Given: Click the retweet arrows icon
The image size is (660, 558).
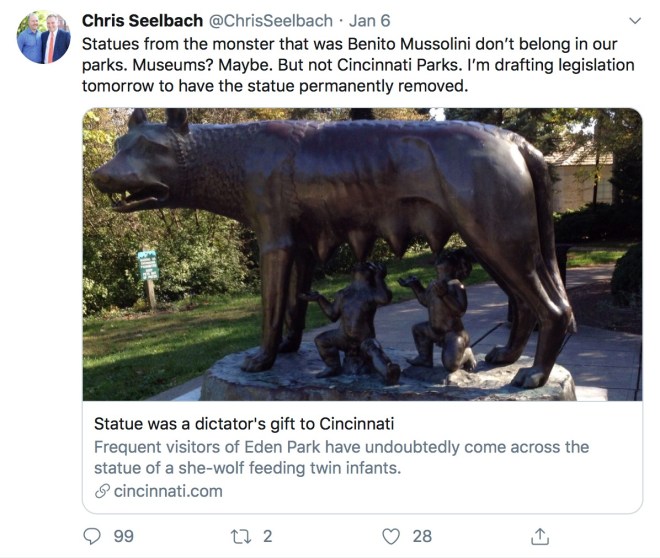Looking at the screenshot, I should [240, 536].
